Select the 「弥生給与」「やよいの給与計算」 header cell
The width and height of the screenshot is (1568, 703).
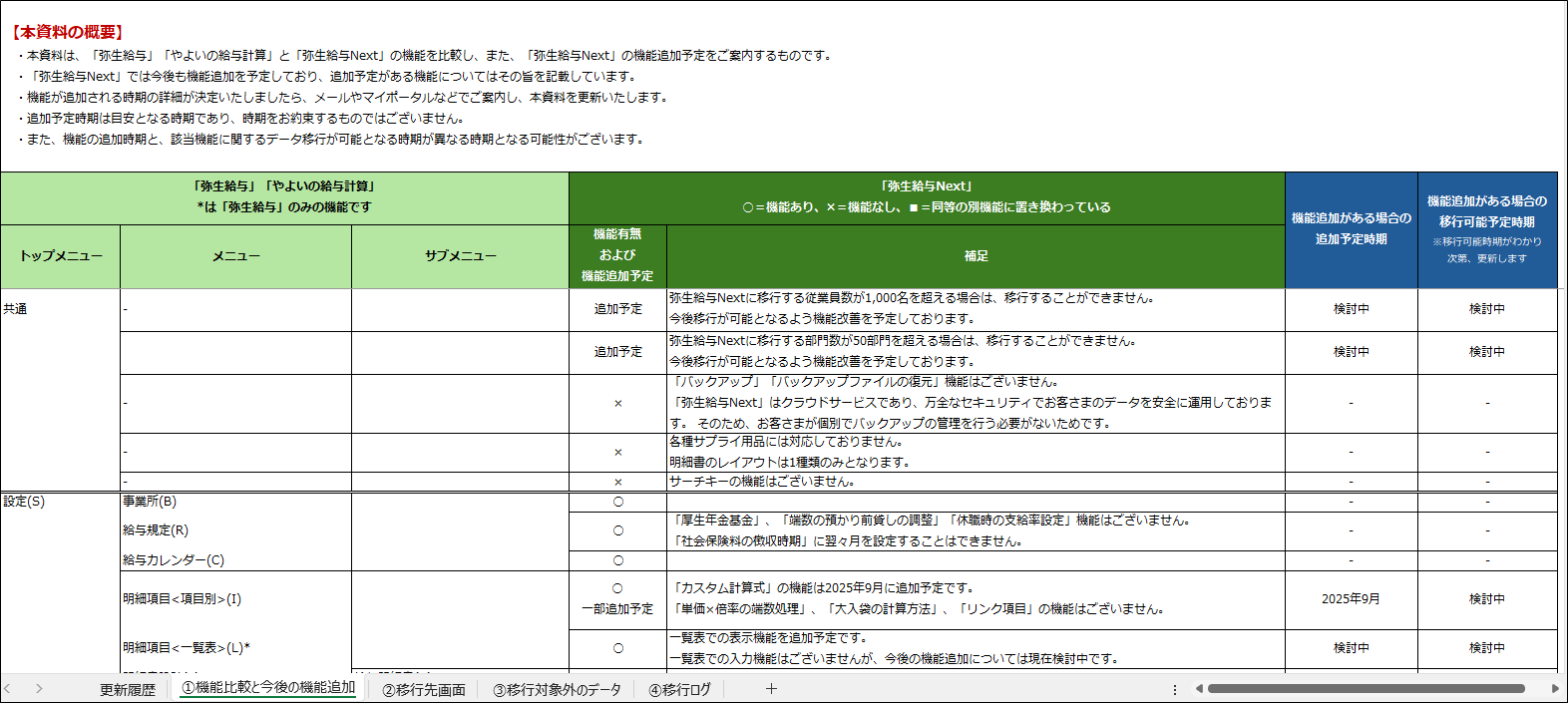click(x=284, y=197)
